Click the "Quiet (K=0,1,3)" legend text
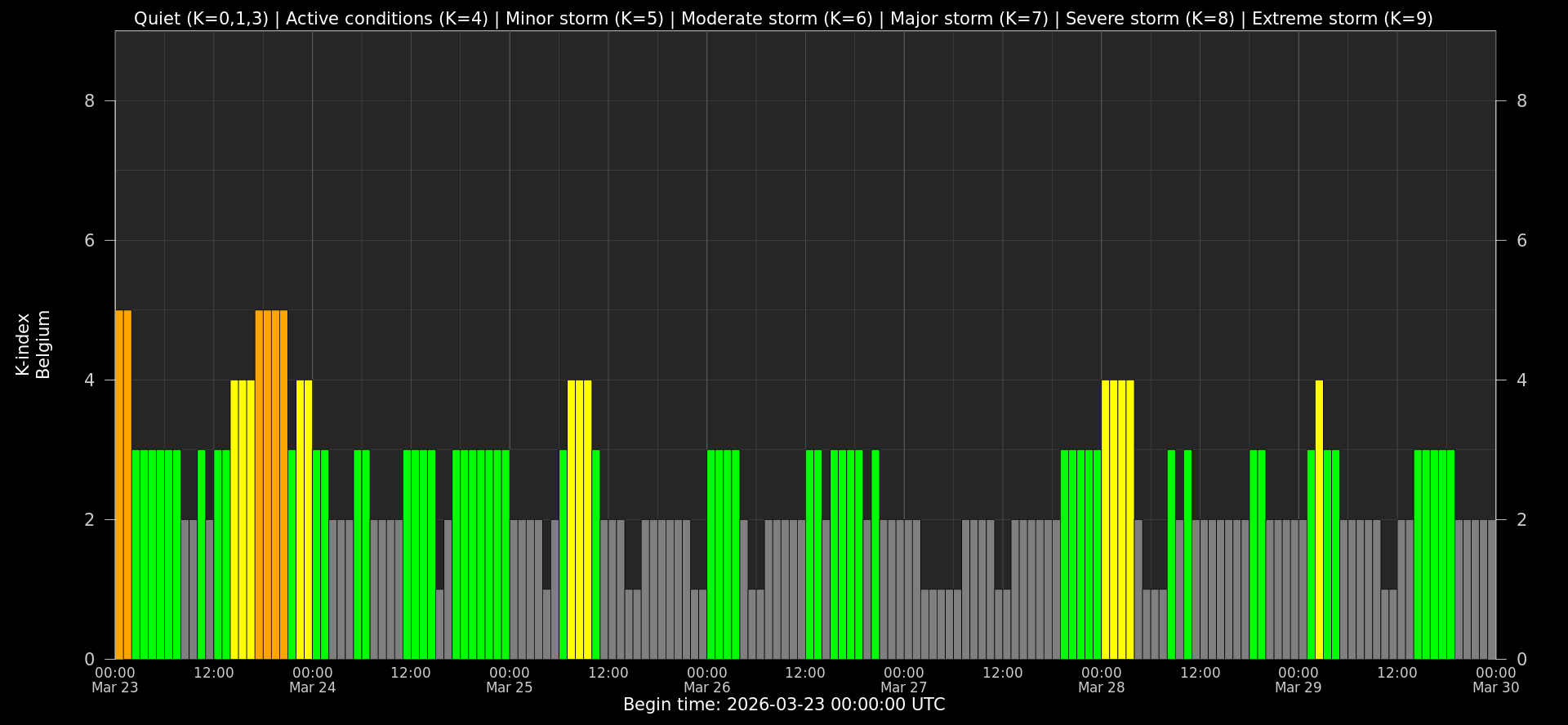 (201, 19)
